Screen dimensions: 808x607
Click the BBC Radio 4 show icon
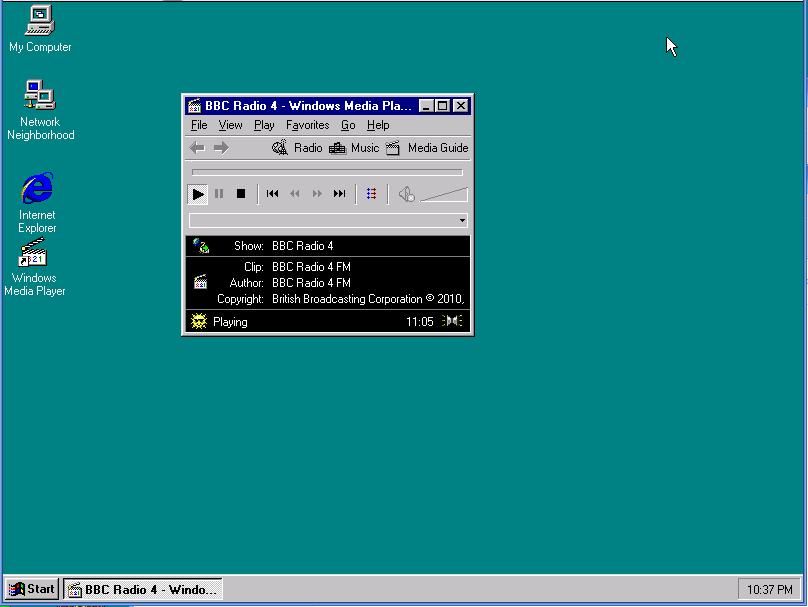pyautogui.click(x=199, y=243)
